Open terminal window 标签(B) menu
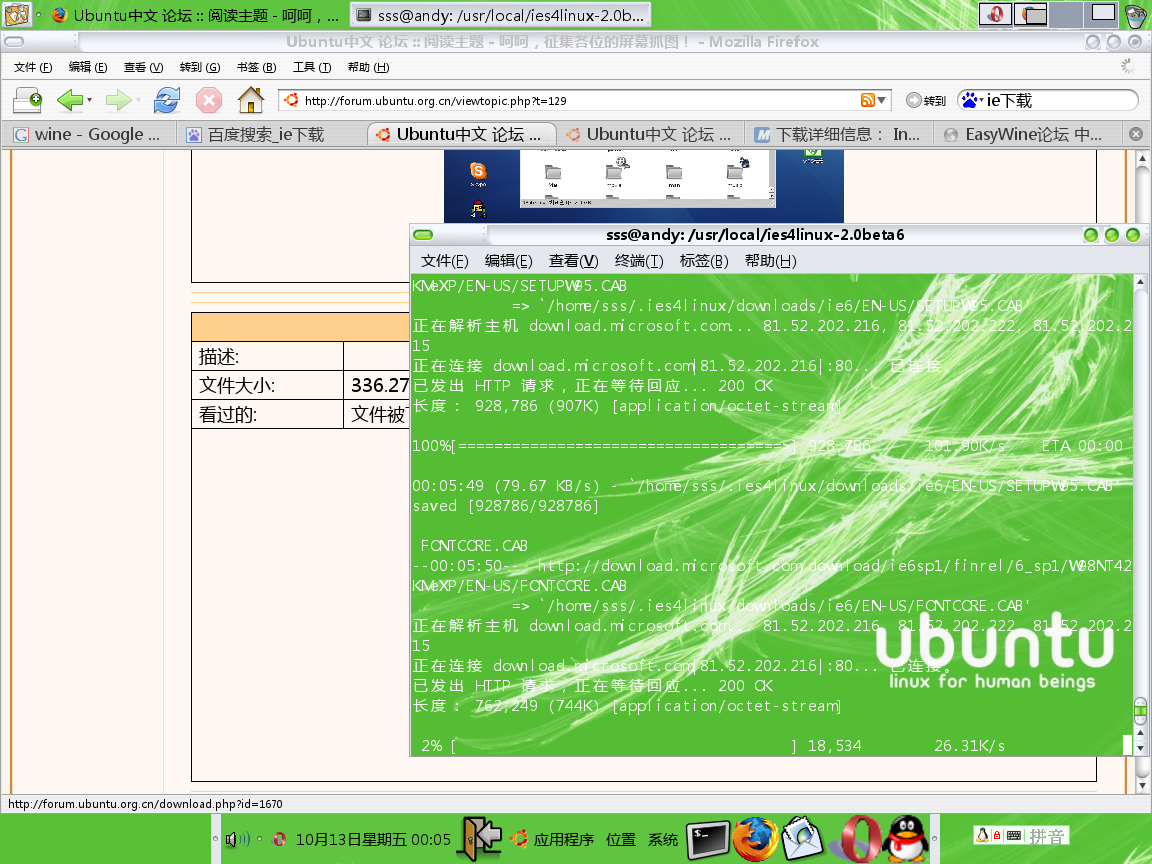Viewport: 1152px width, 864px height. click(704, 261)
